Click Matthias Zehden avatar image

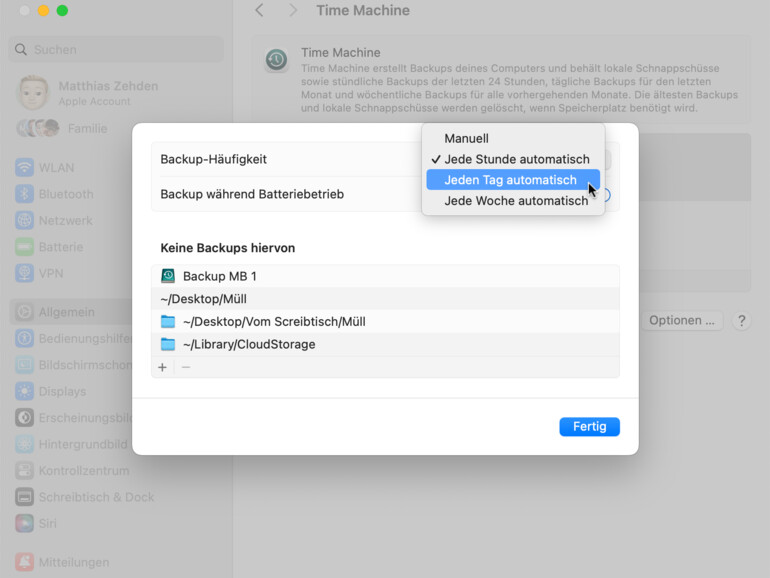coord(33,92)
